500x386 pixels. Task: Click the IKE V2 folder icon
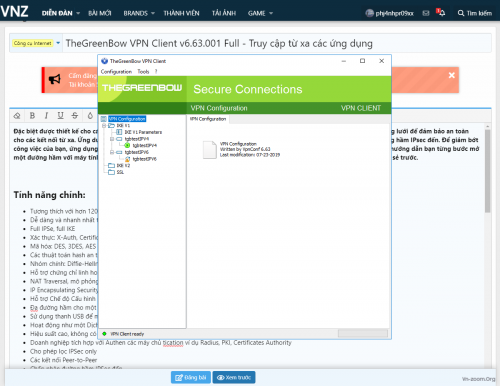(x=112, y=165)
